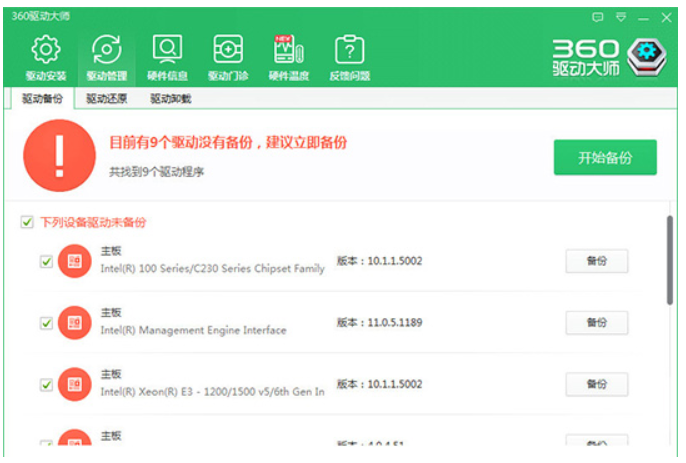Open the title bar dropdown menu arrow
Screen dimensions: 686x463
point(621,17)
